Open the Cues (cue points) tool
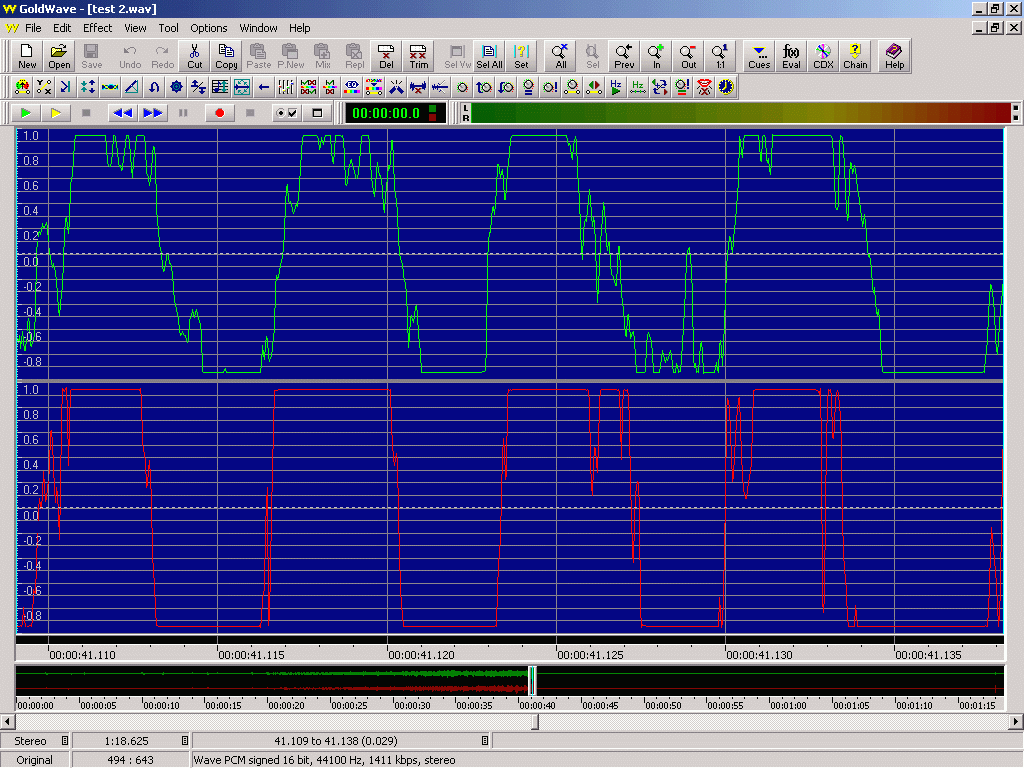 (x=758, y=56)
